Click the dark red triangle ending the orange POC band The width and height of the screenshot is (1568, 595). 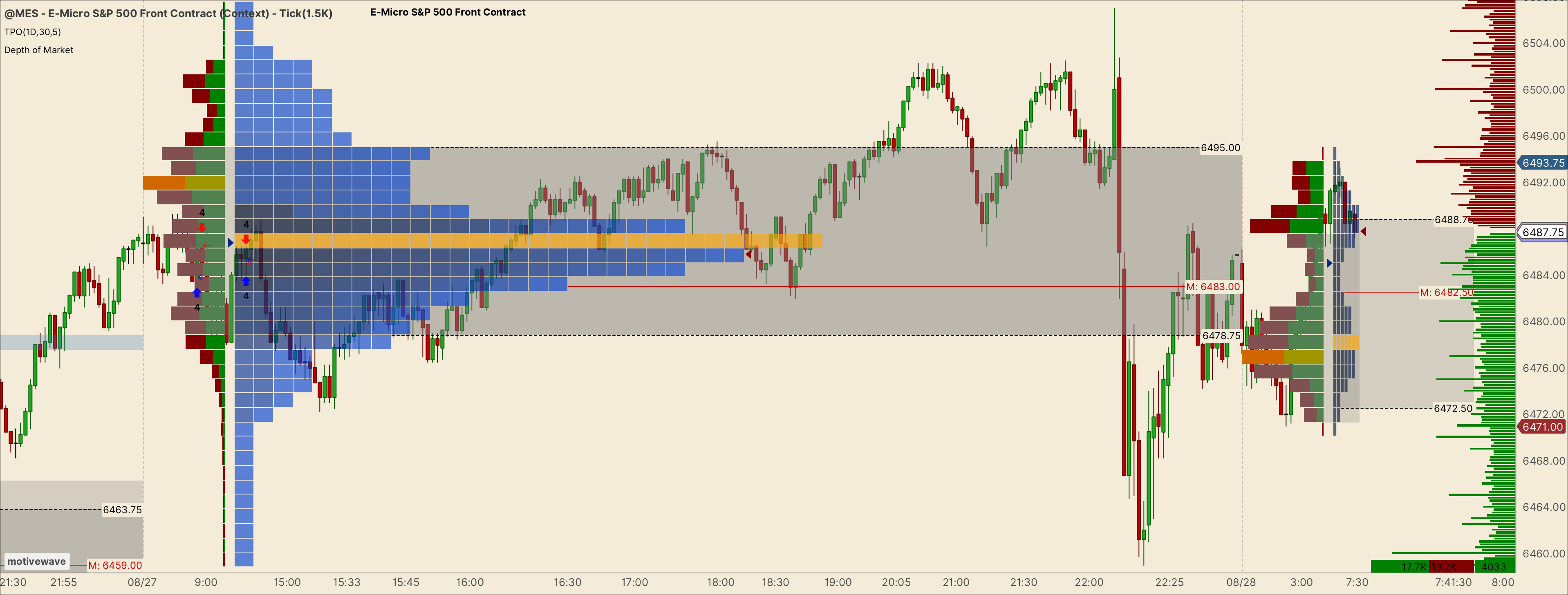click(749, 254)
